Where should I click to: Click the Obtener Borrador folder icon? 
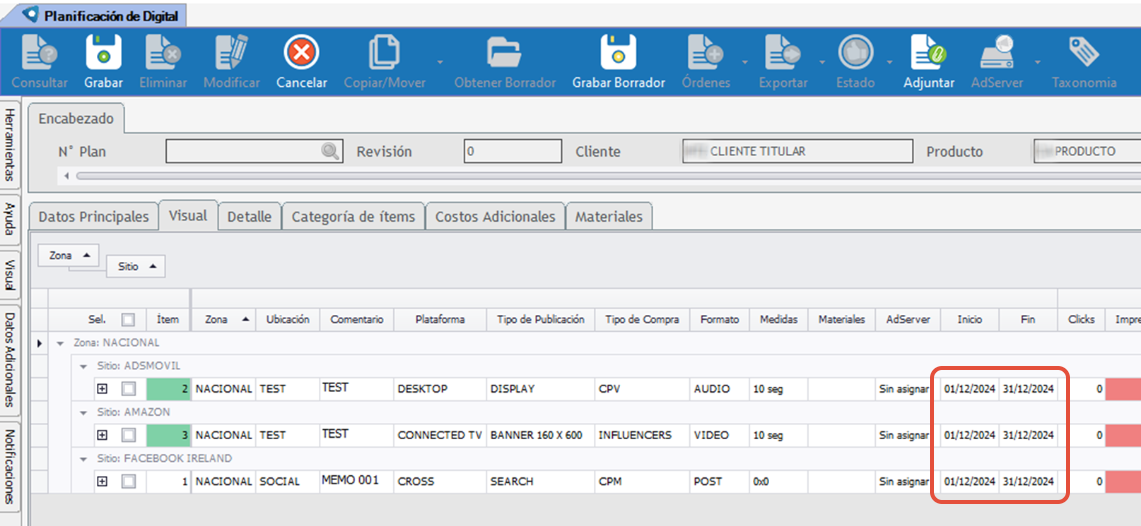point(505,55)
